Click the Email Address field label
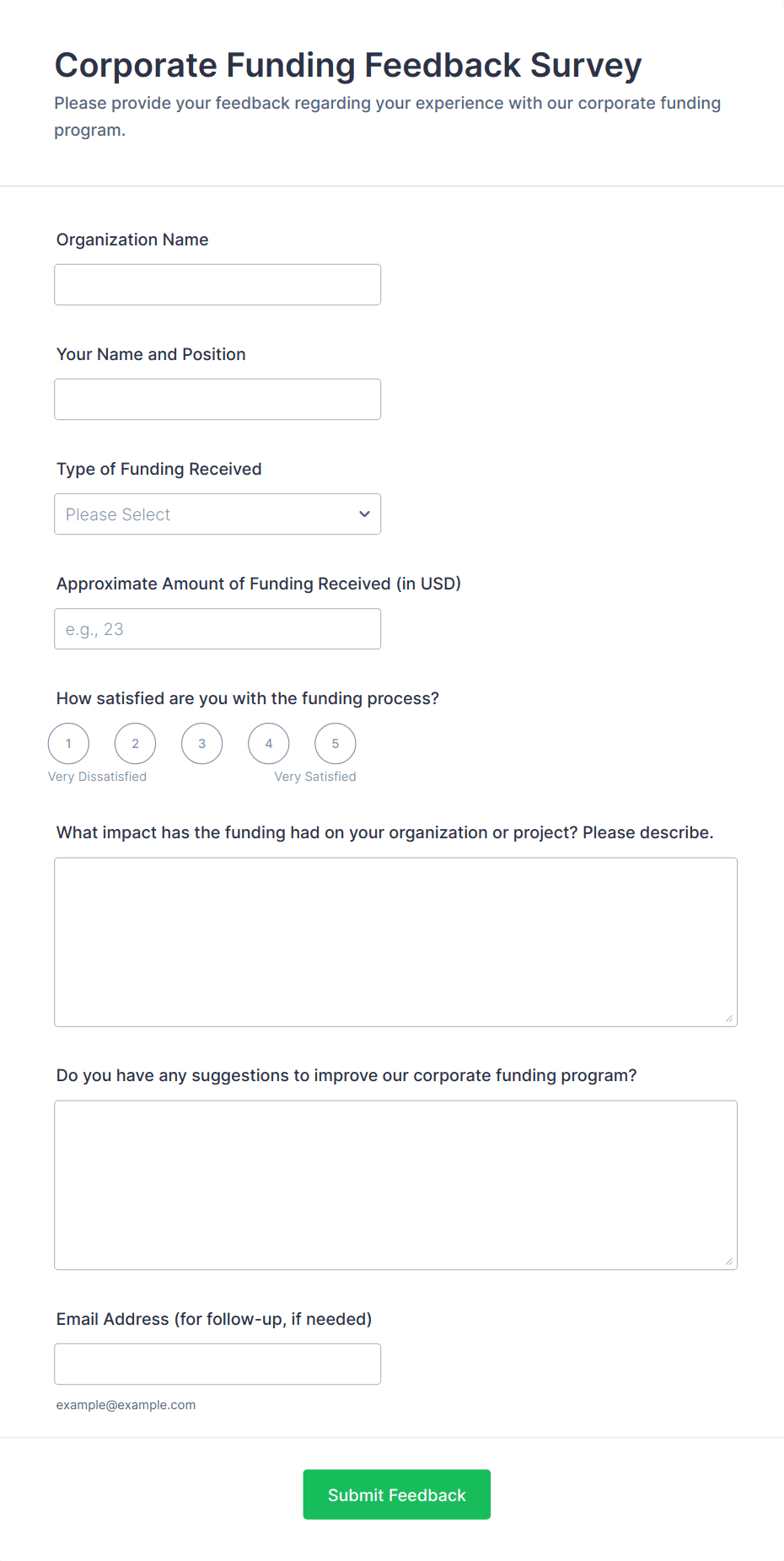This screenshot has height=1561, width=784. click(x=214, y=1319)
